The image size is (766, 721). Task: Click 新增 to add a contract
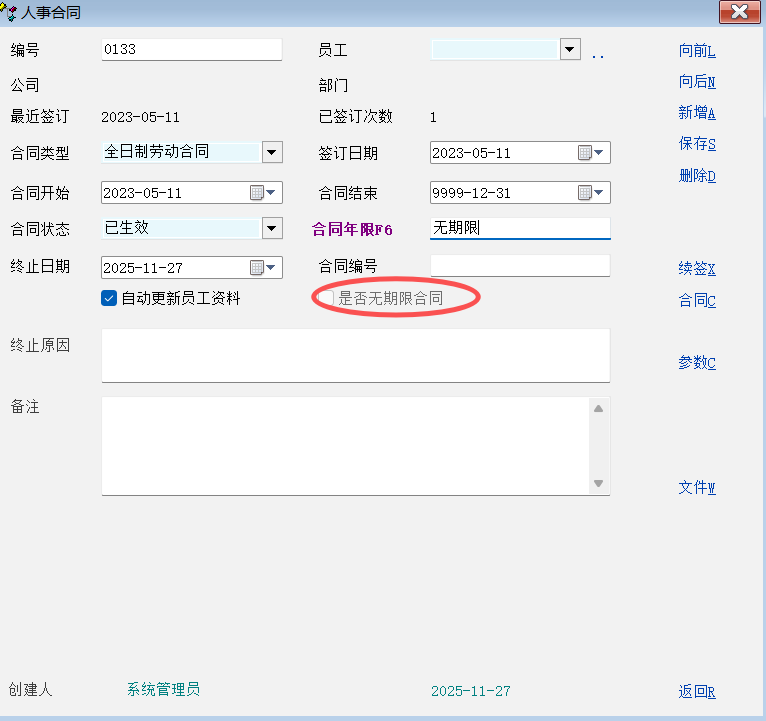(697, 113)
